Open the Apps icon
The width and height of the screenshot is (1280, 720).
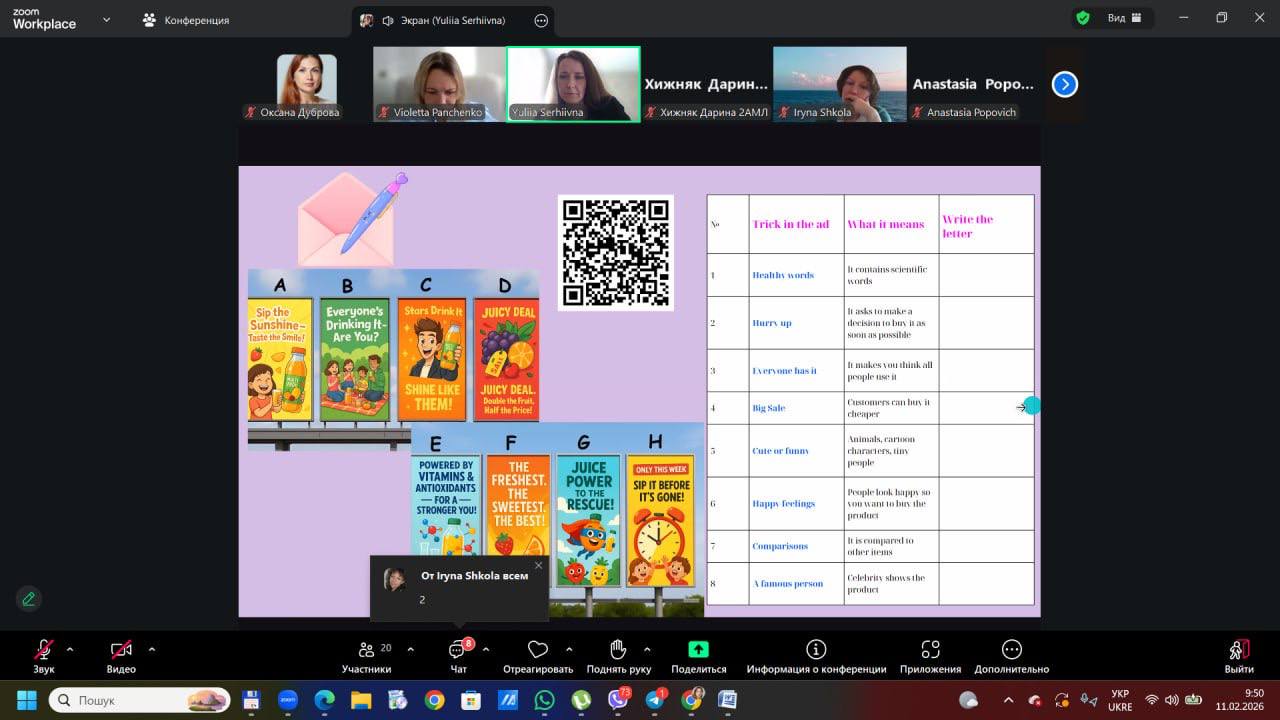[x=930, y=650]
